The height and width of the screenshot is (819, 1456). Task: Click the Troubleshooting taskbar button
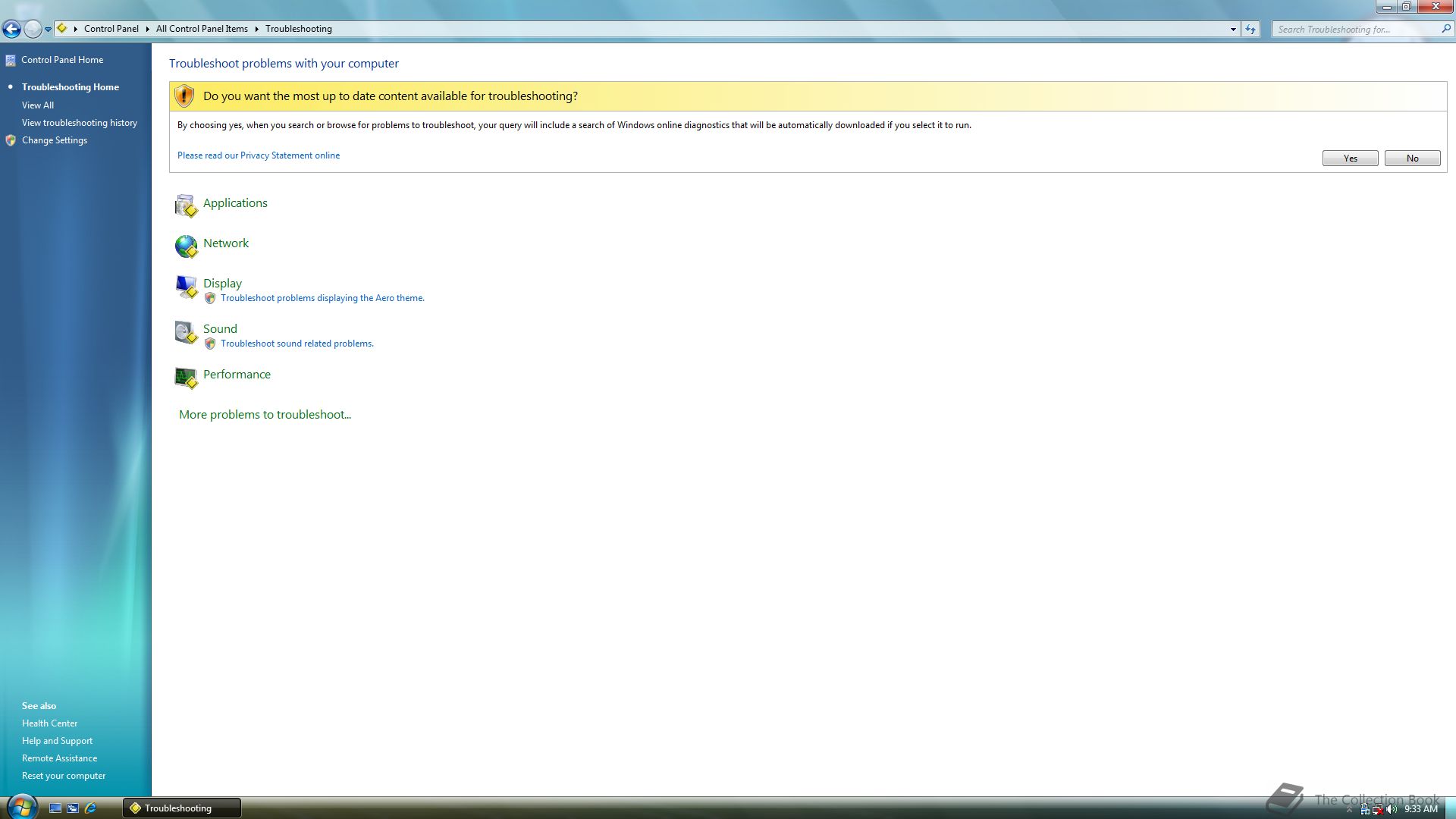click(182, 808)
